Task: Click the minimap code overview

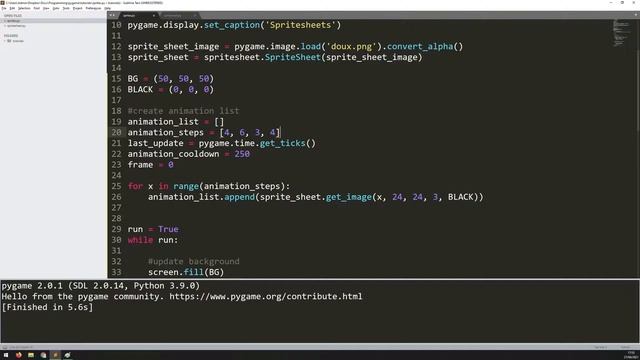Action: pyautogui.click(x=621, y=33)
